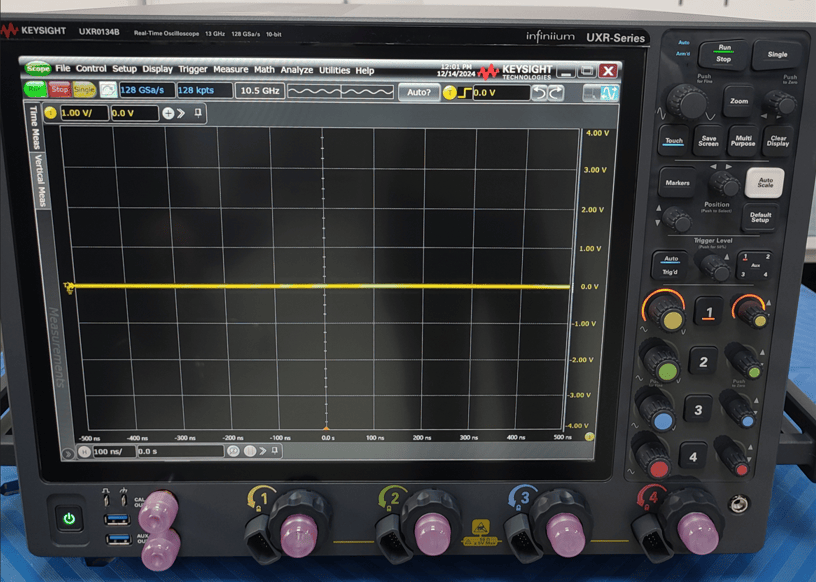Image resolution: width=816 pixels, height=582 pixels.
Task: Click the yellow trigger source T icon
Action: click(x=450, y=93)
